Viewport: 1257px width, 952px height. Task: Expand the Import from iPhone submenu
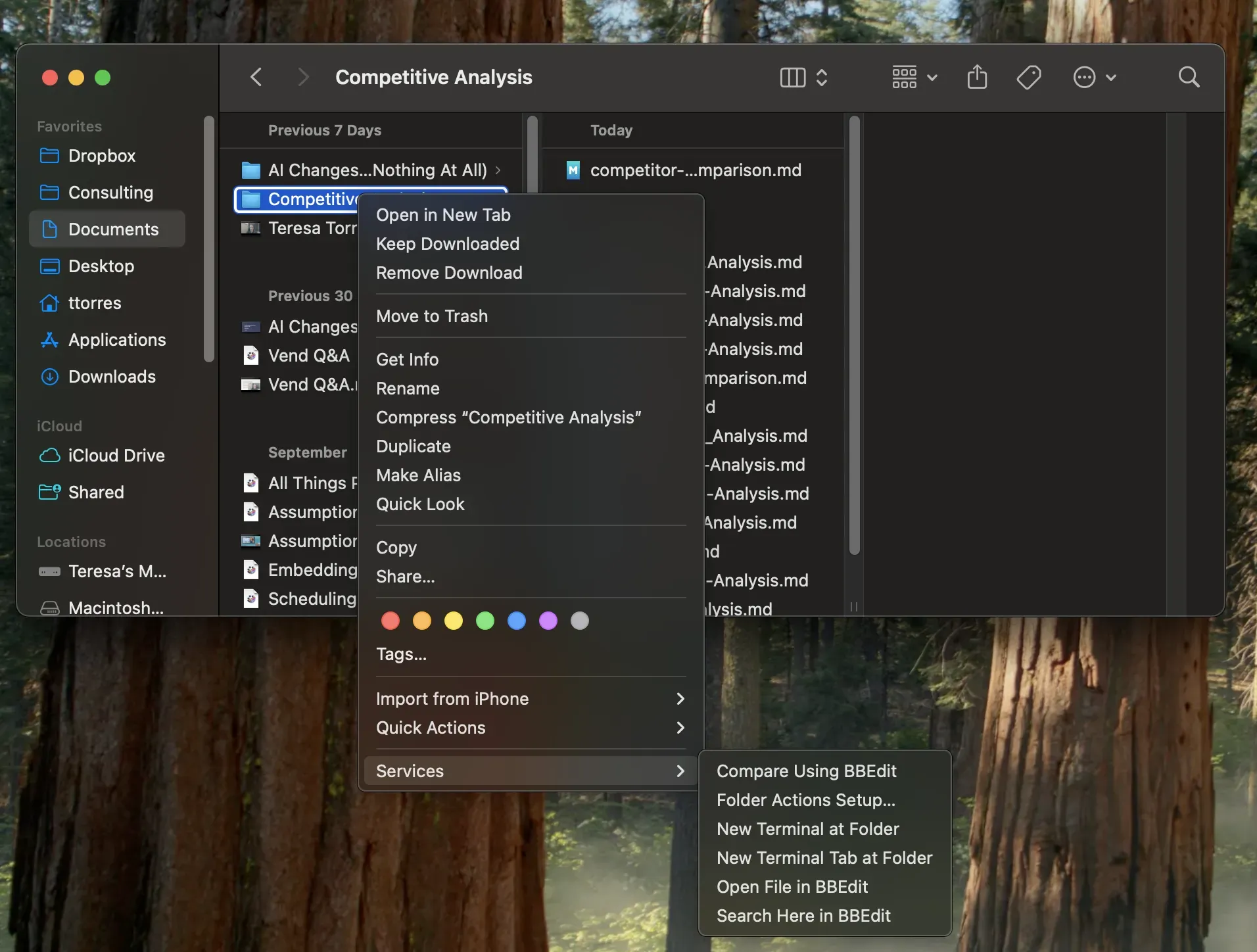453,698
